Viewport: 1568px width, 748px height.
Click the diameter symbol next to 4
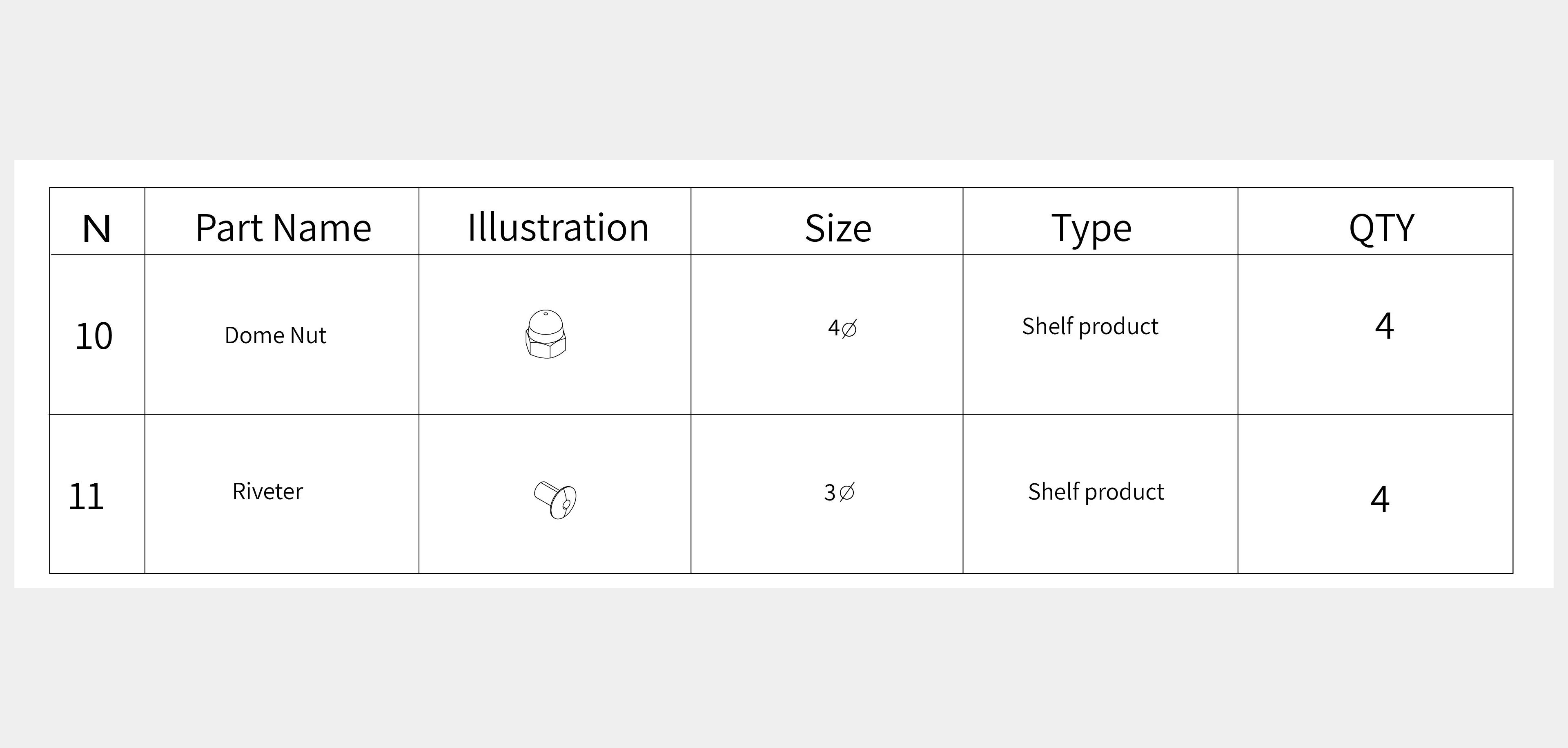click(849, 328)
